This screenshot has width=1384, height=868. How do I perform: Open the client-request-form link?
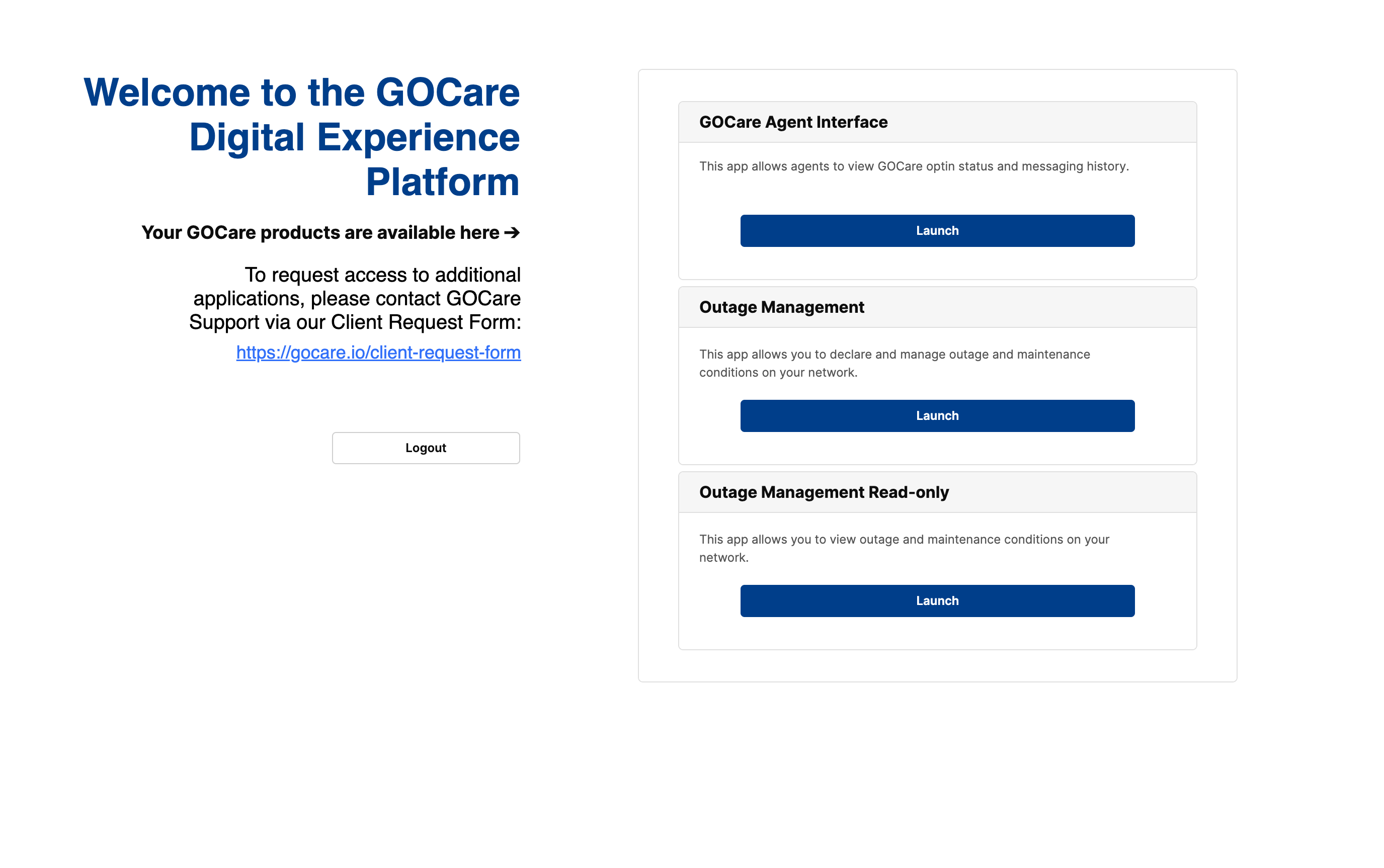(378, 352)
